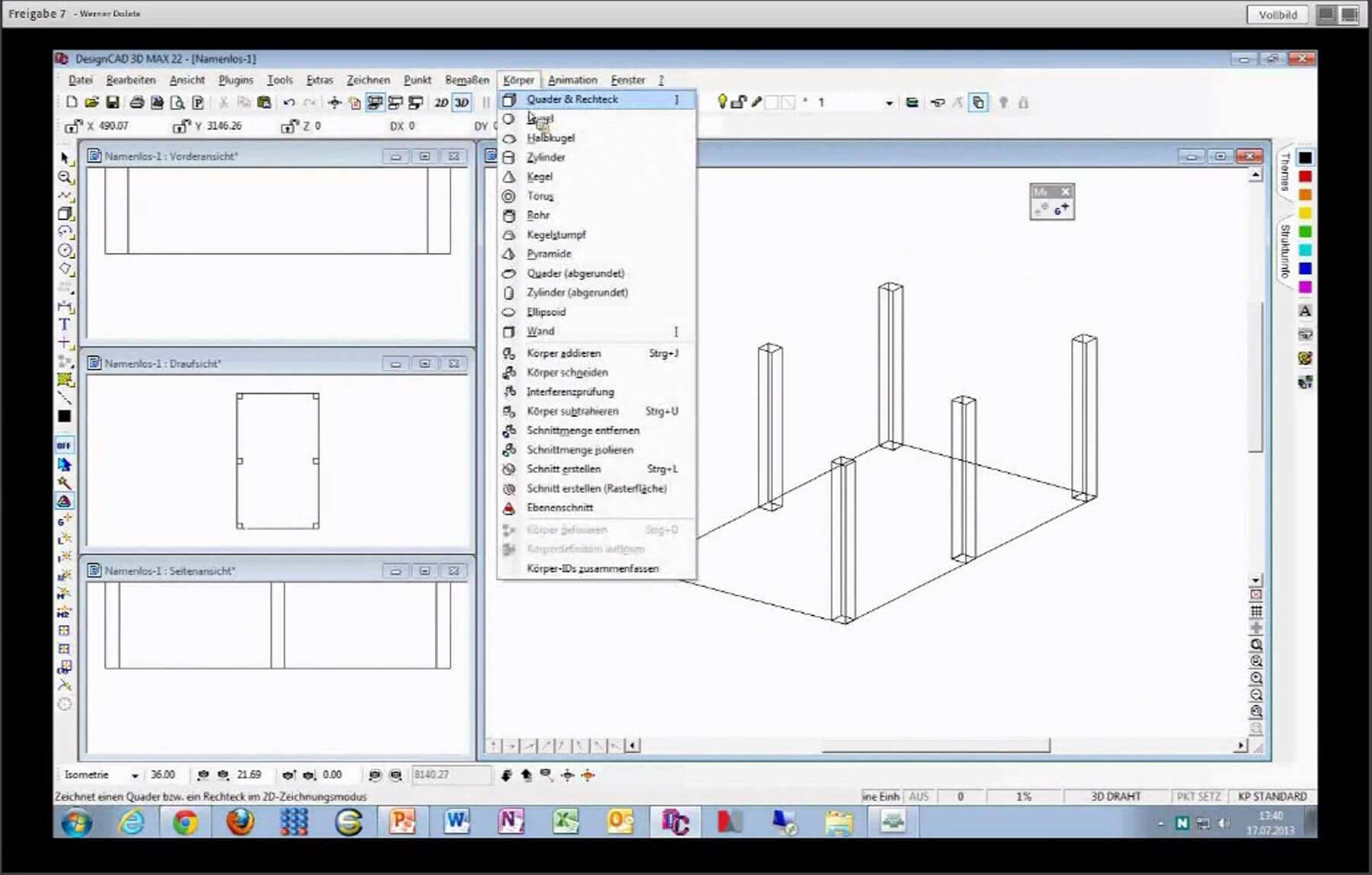This screenshot has width=1372, height=875.
Task: Choose Körper addieren from the open menu
Action: point(564,353)
